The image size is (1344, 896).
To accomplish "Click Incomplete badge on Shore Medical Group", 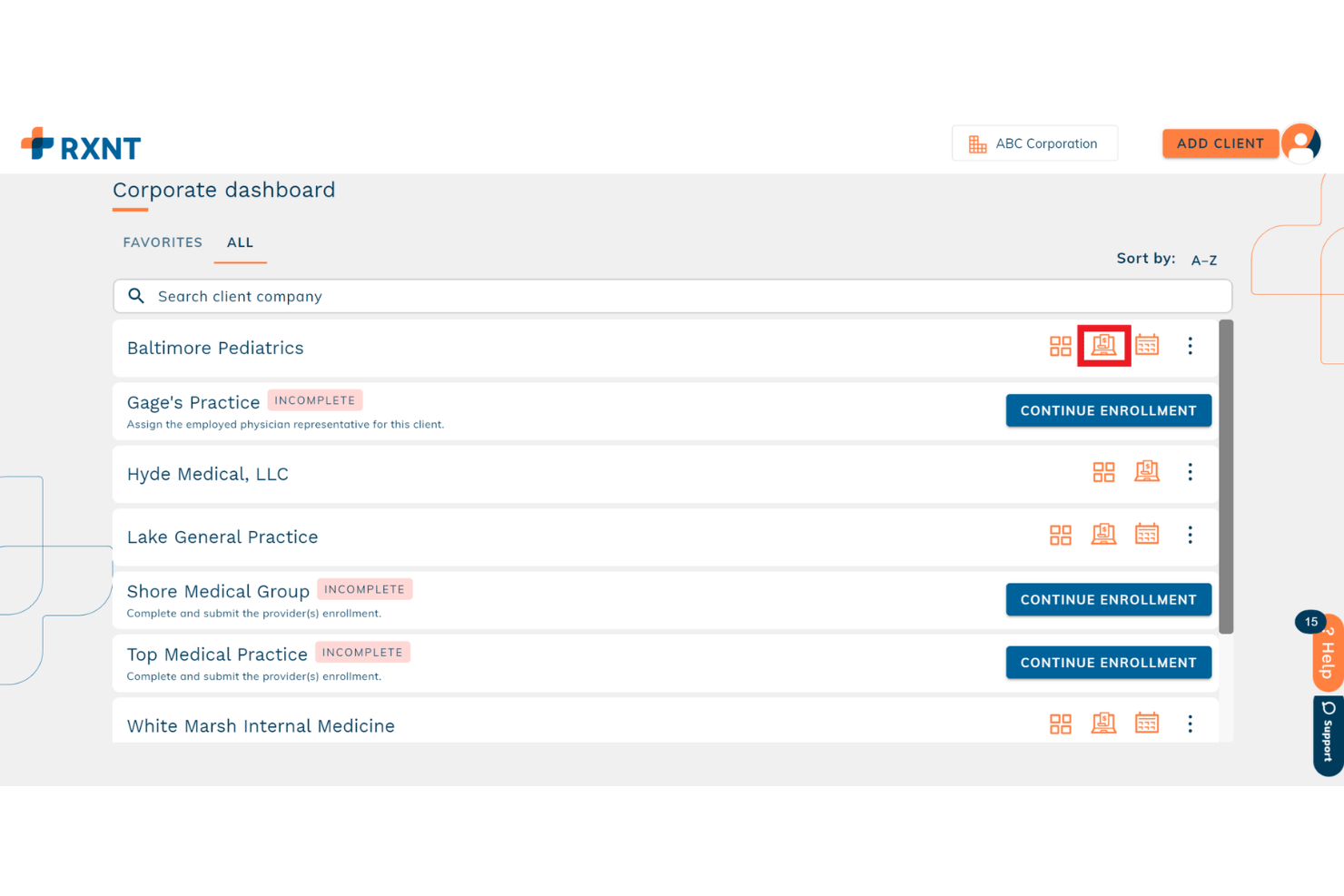I will pyautogui.click(x=364, y=589).
